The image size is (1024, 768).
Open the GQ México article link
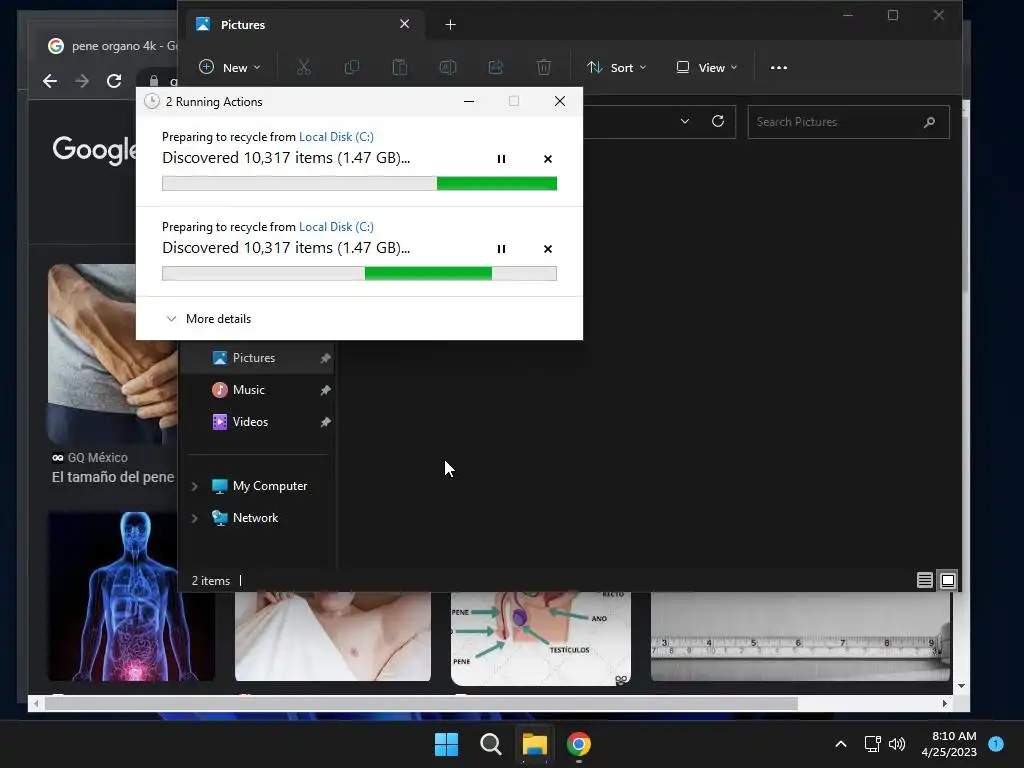[x=112, y=477]
